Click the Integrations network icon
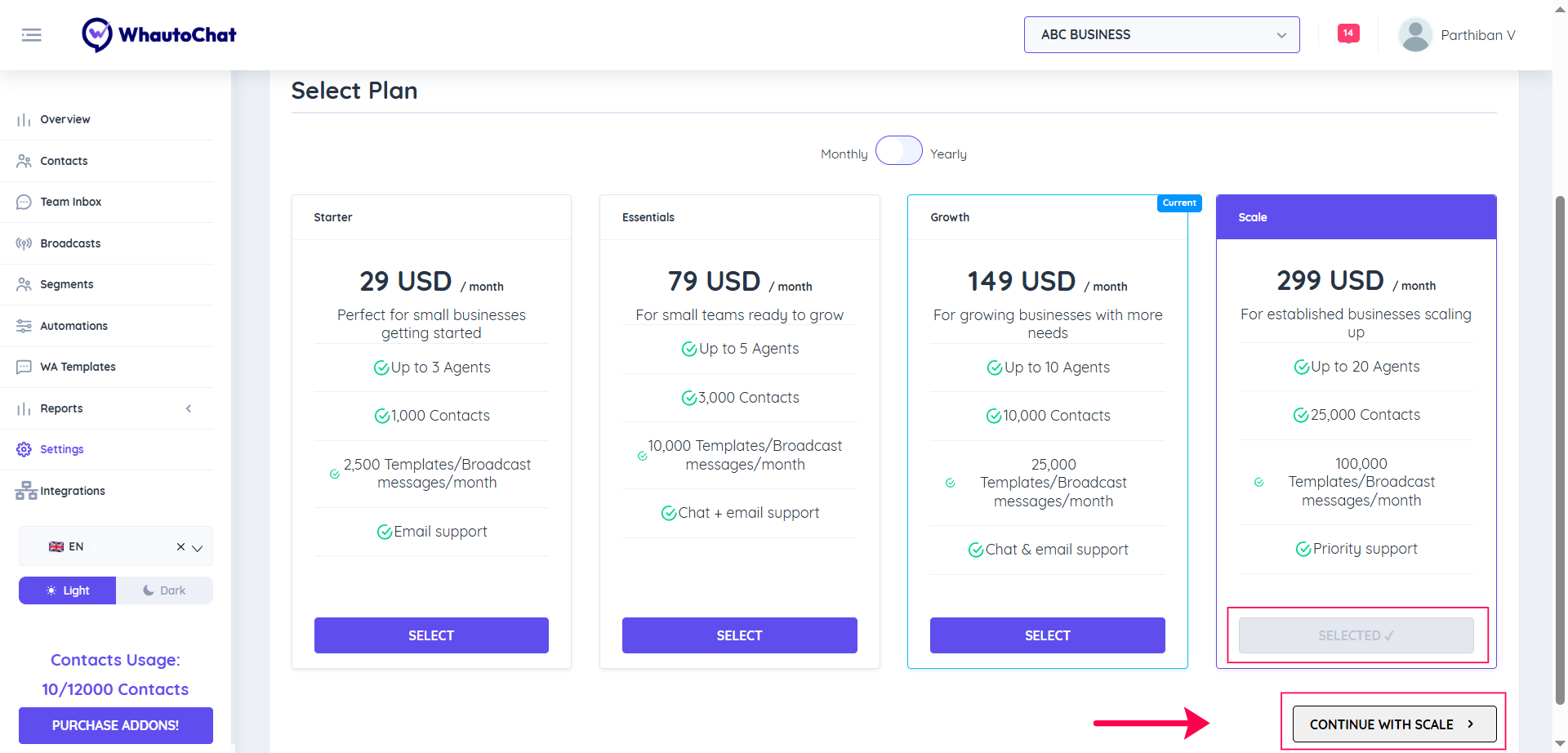1568x753 pixels. pyautogui.click(x=25, y=491)
